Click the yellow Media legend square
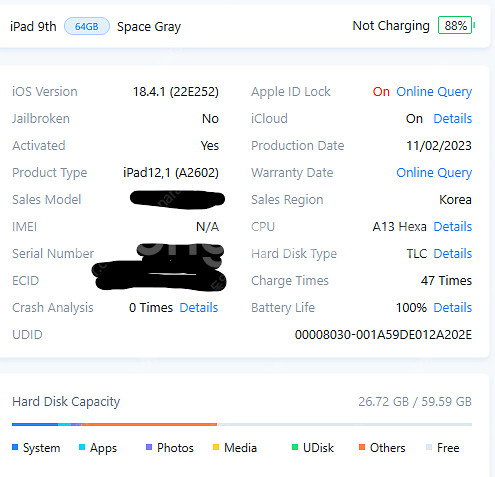 tap(216, 447)
